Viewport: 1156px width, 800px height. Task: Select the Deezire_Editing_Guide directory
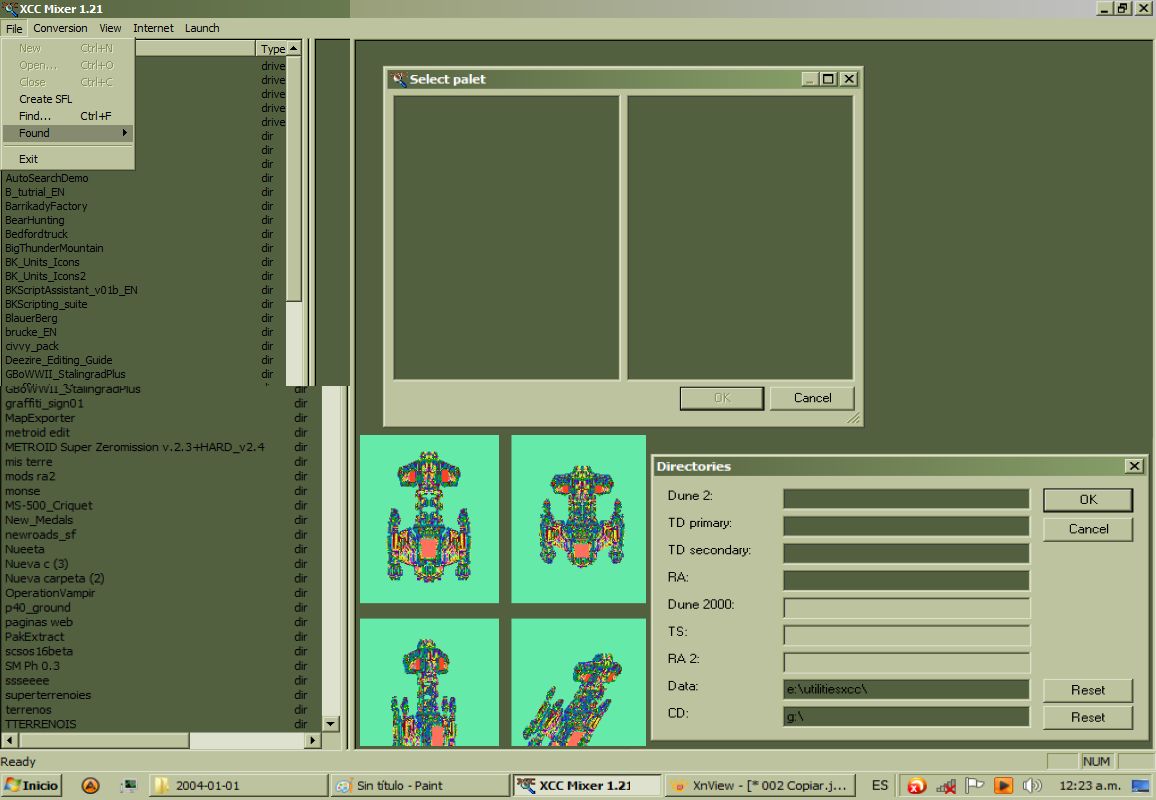pyautogui.click(x=58, y=361)
